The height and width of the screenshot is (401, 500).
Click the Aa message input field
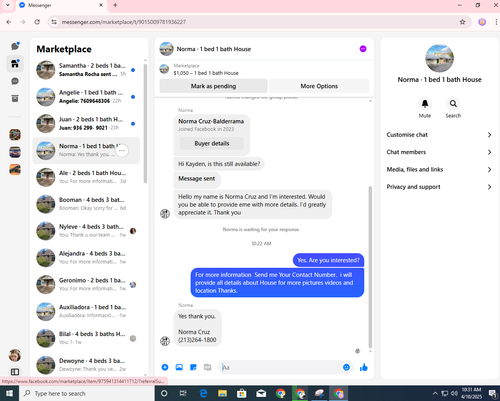[x=280, y=367]
